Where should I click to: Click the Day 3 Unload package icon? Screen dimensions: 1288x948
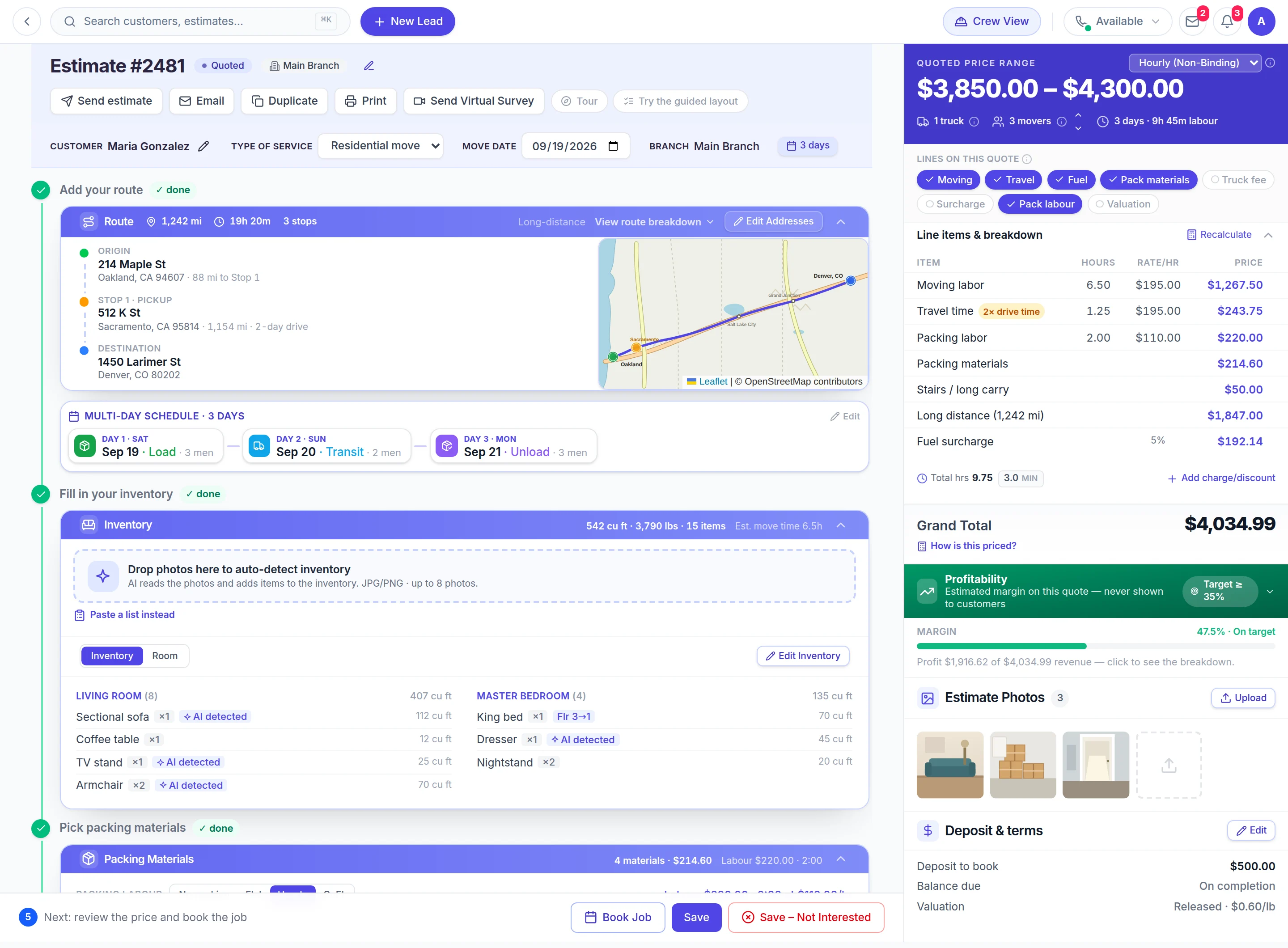point(447,446)
